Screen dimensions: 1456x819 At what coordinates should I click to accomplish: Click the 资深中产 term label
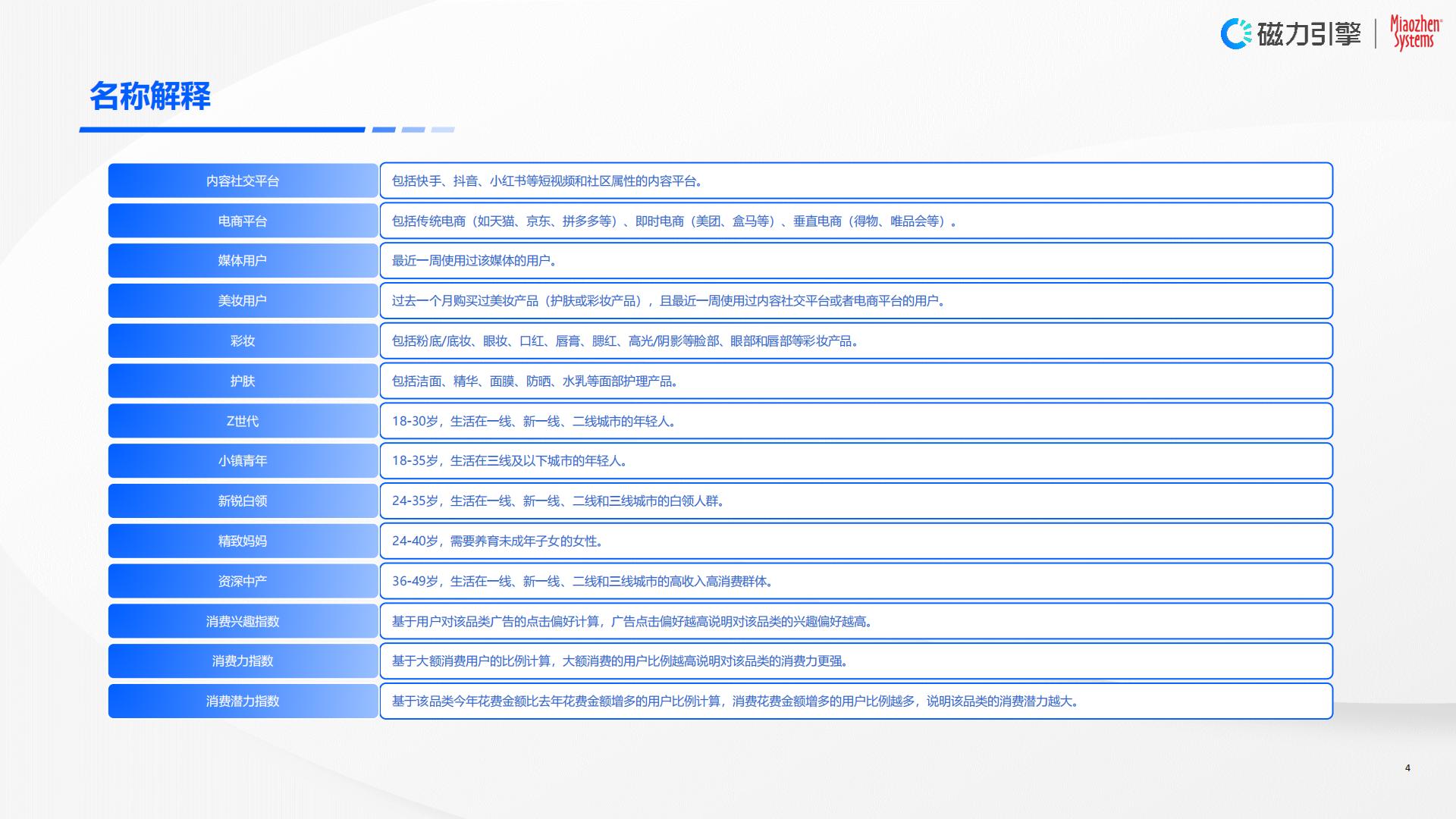243,582
